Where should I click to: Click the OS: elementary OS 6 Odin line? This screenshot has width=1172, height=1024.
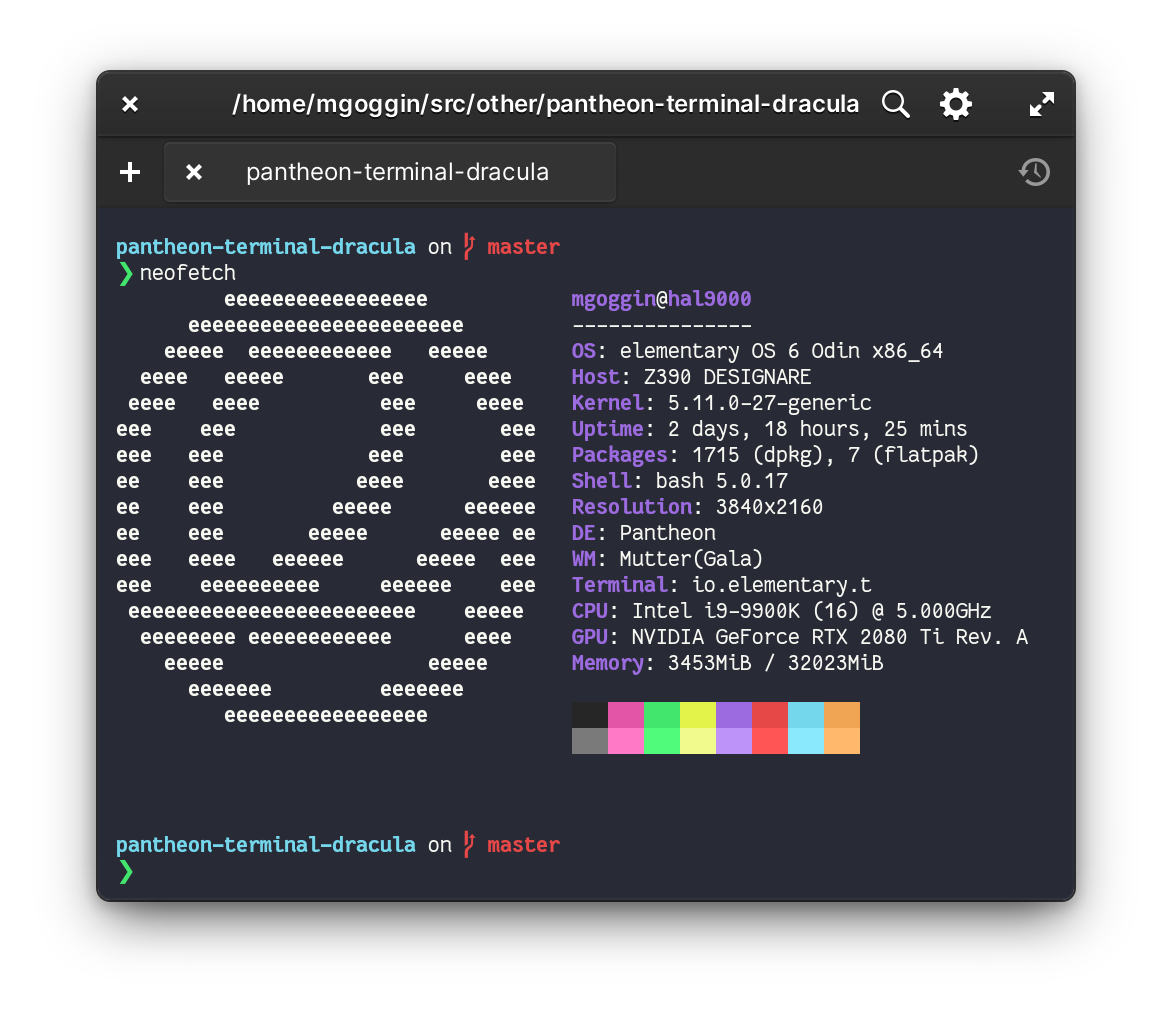pos(757,351)
